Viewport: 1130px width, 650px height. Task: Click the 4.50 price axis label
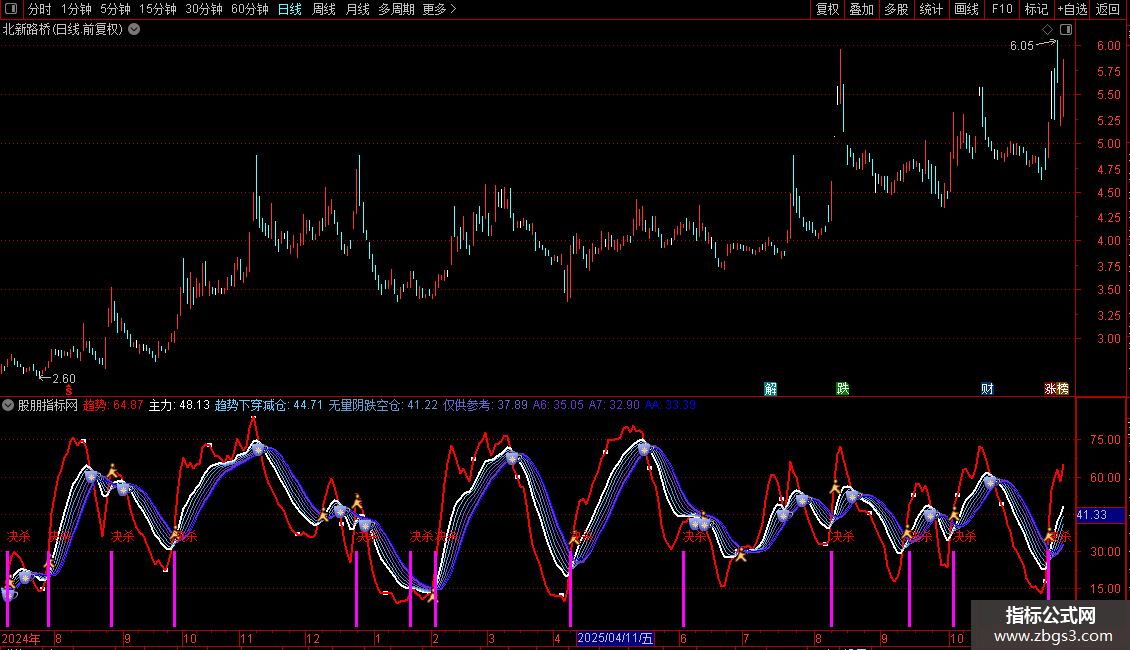click(x=1108, y=192)
